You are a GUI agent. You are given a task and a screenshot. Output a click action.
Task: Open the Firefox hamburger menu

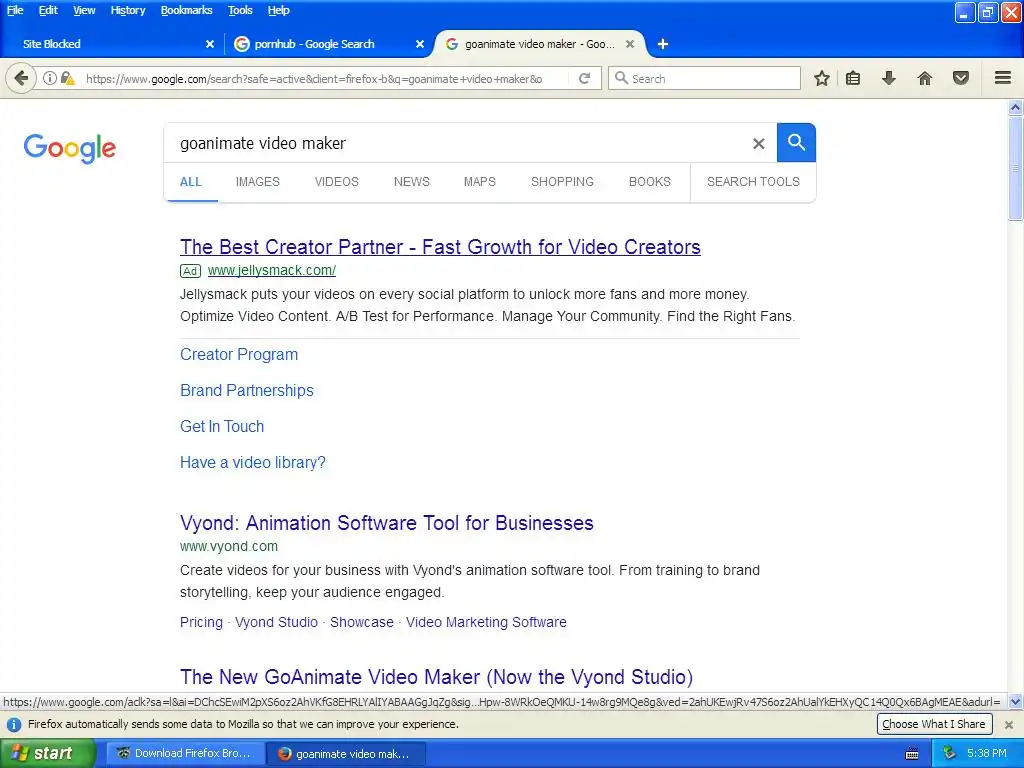(1003, 78)
